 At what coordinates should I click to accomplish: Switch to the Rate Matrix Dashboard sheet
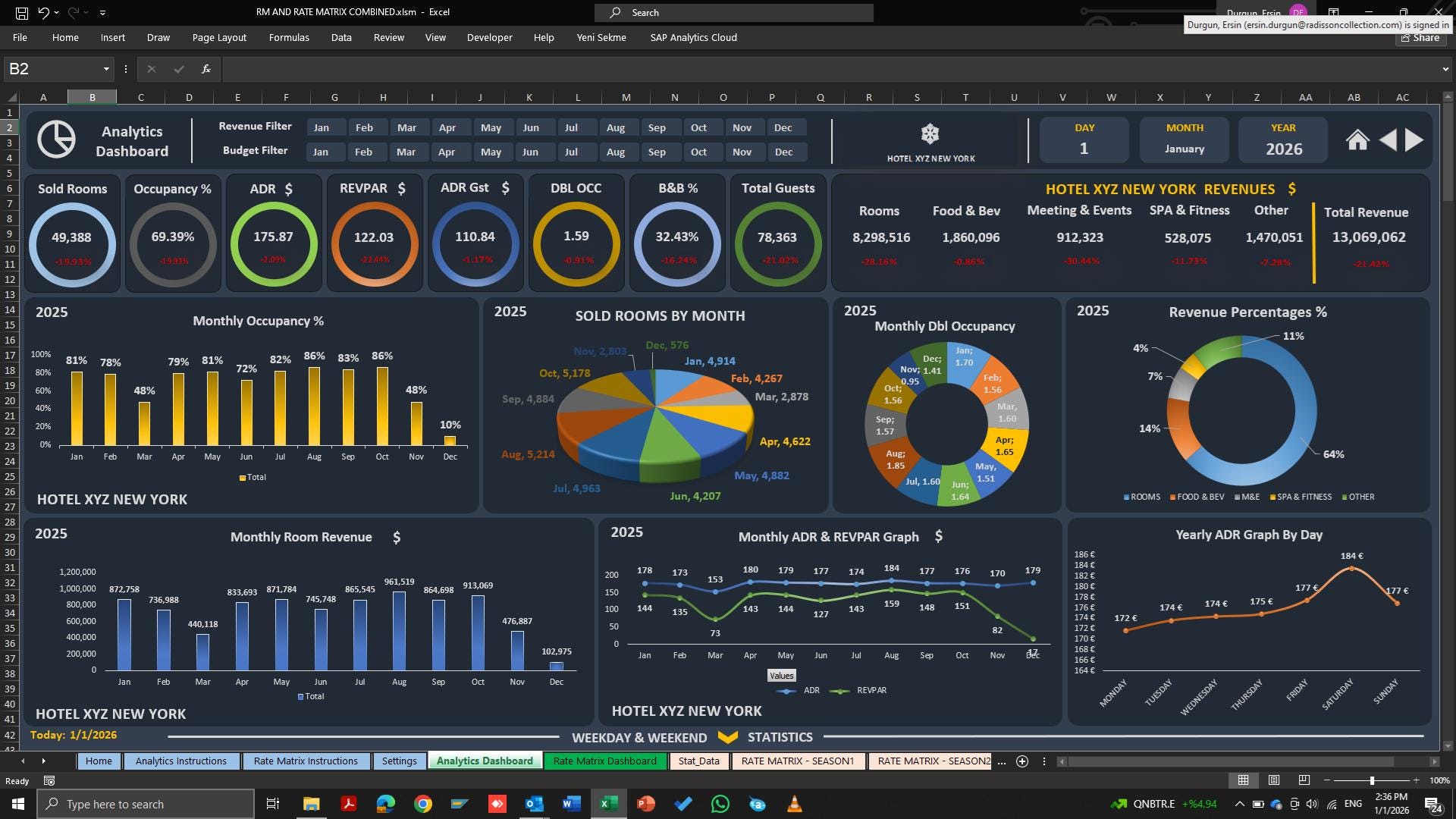click(x=604, y=761)
